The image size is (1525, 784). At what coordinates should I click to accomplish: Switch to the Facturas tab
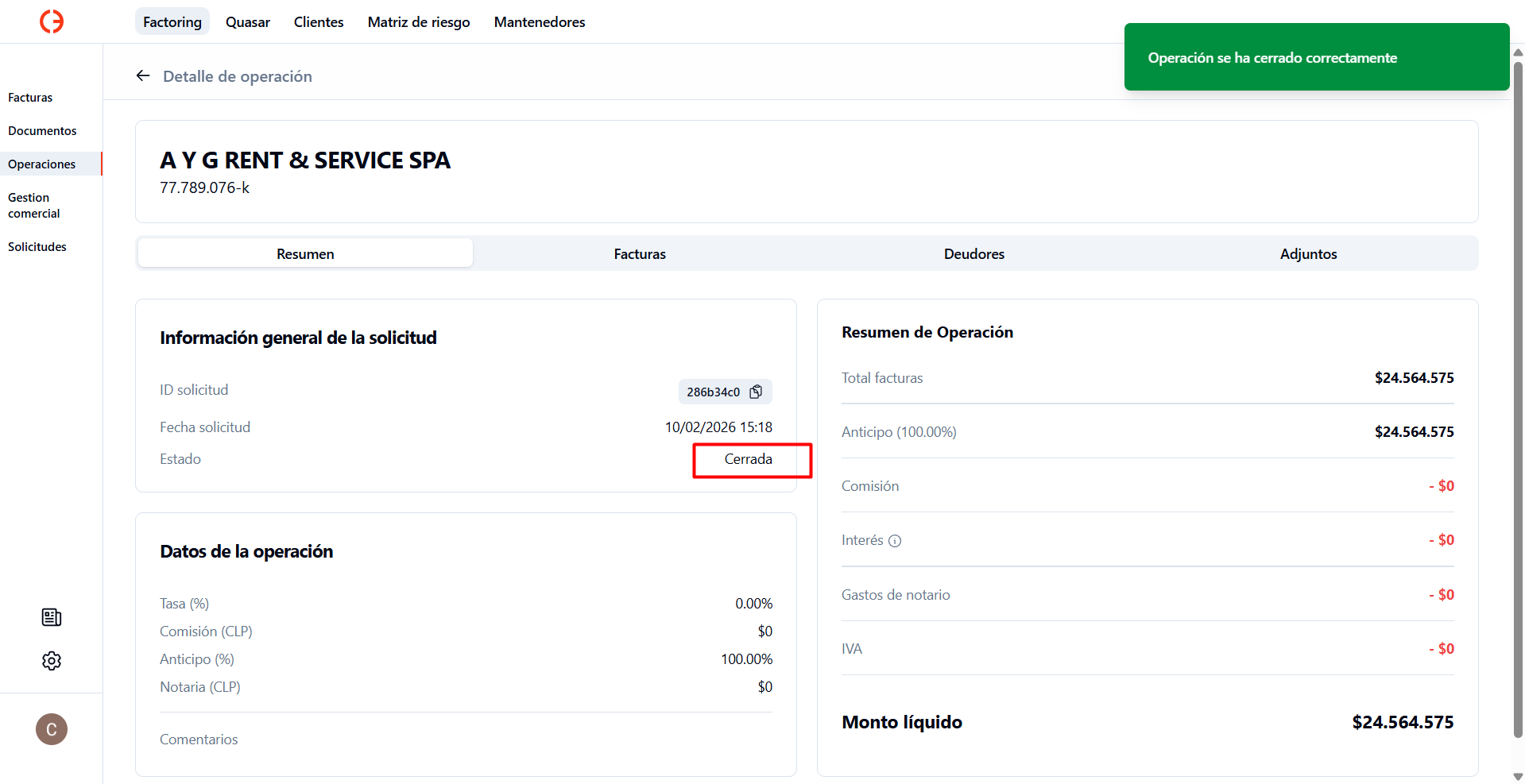tap(640, 253)
